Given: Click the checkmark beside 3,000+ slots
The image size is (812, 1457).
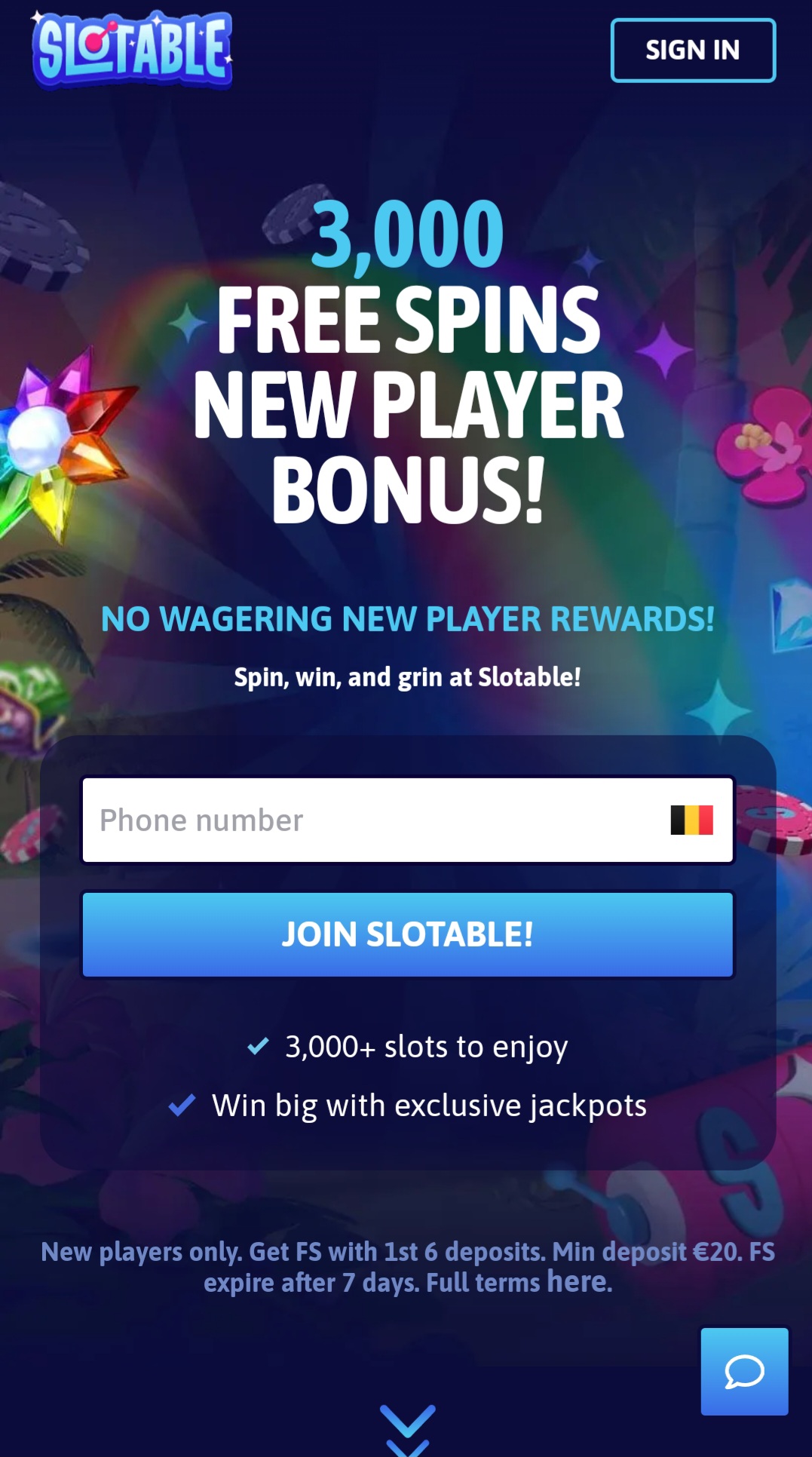Looking at the screenshot, I should pyautogui.click(x=258, y=1045).
